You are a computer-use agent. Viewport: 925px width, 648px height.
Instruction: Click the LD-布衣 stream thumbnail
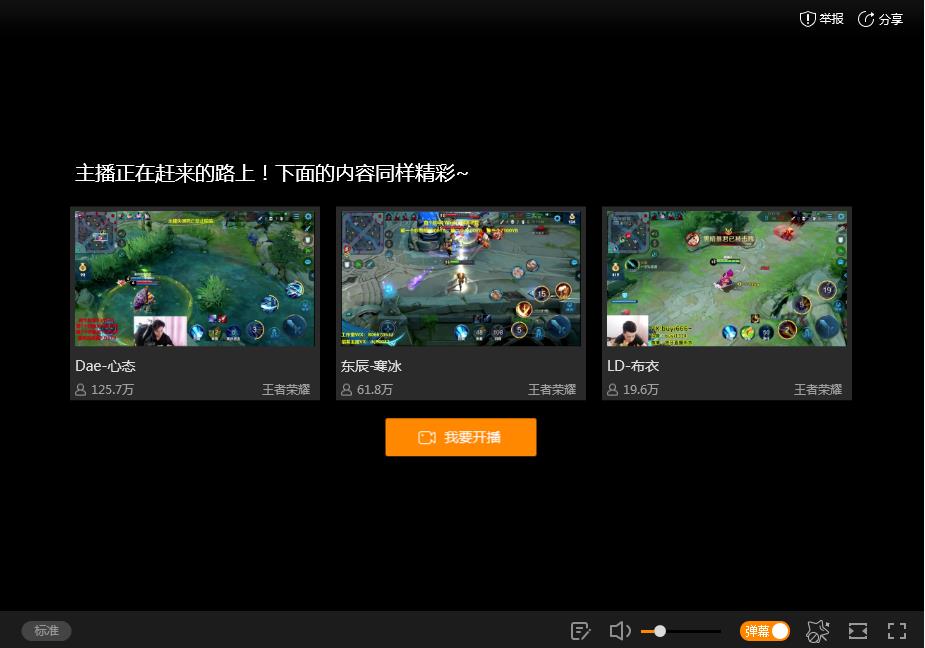tap(727, 278)
